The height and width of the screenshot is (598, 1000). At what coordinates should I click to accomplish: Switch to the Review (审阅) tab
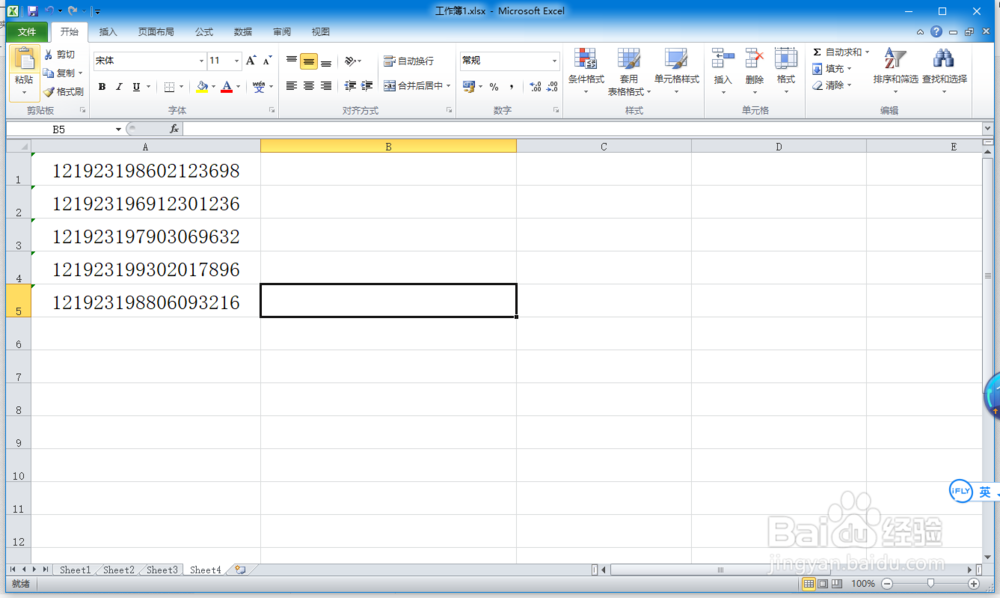(281, 32)
